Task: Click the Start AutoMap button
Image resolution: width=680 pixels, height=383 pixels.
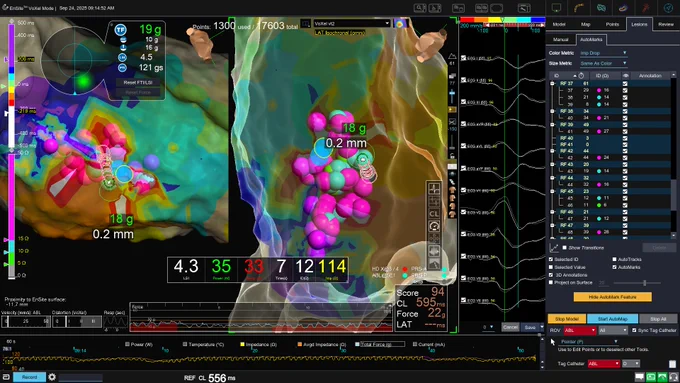Action: pos(612,319)
